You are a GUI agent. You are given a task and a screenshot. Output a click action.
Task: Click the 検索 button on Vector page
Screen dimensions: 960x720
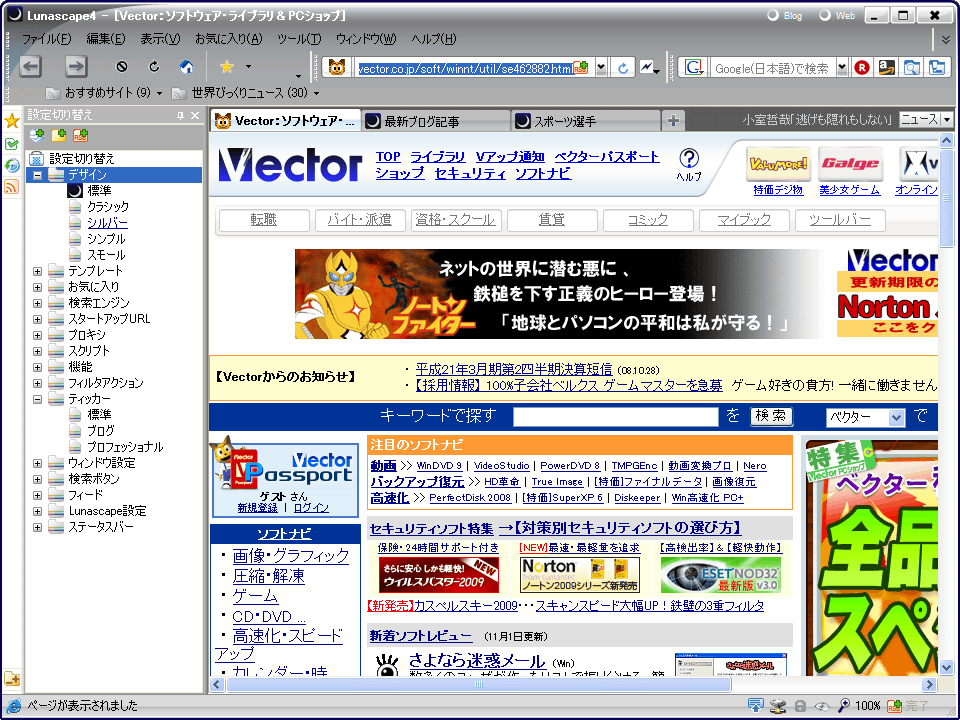tap(771, 416)
